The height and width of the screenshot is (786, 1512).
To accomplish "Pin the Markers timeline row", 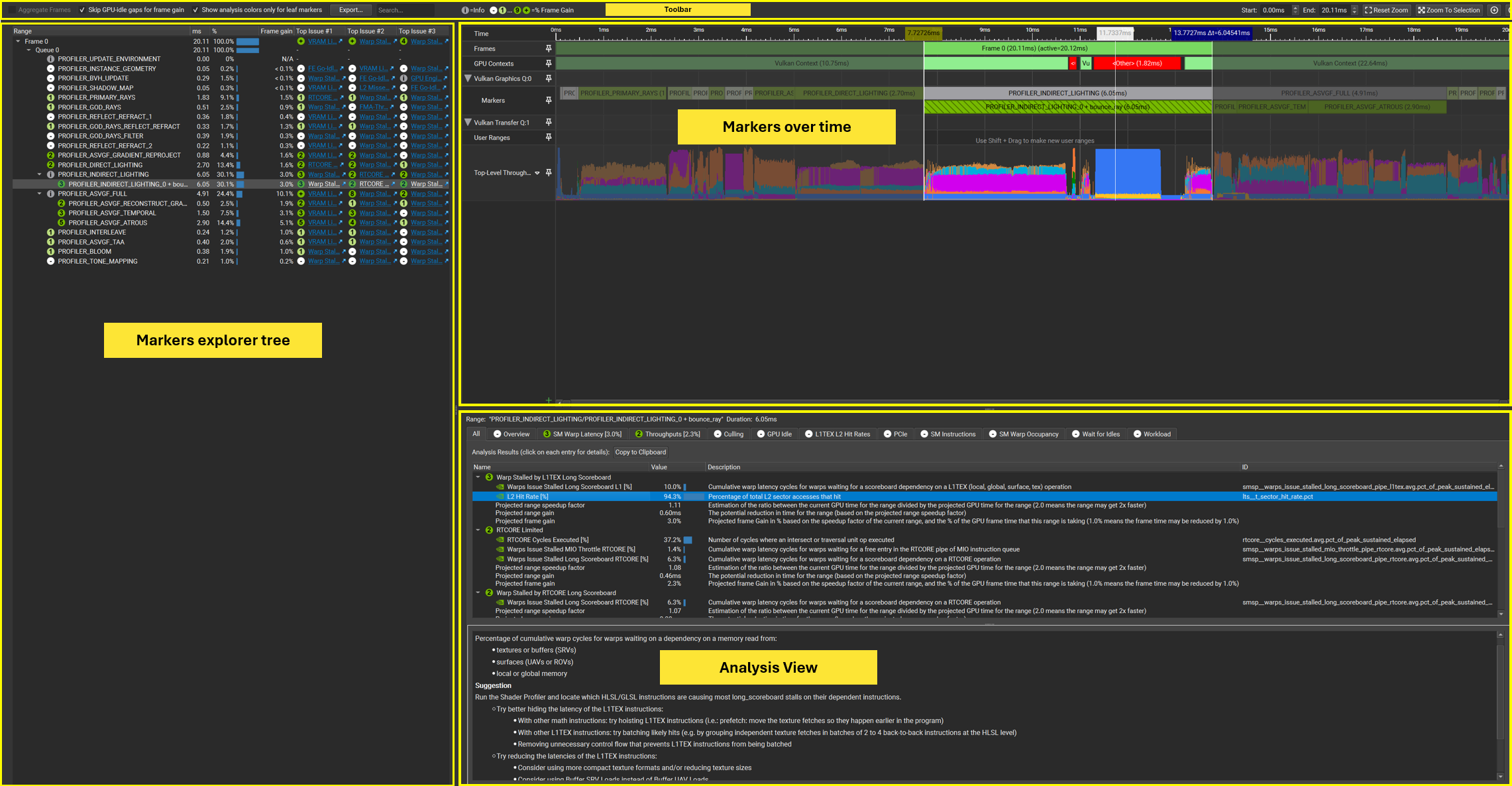I will point(549,100).
